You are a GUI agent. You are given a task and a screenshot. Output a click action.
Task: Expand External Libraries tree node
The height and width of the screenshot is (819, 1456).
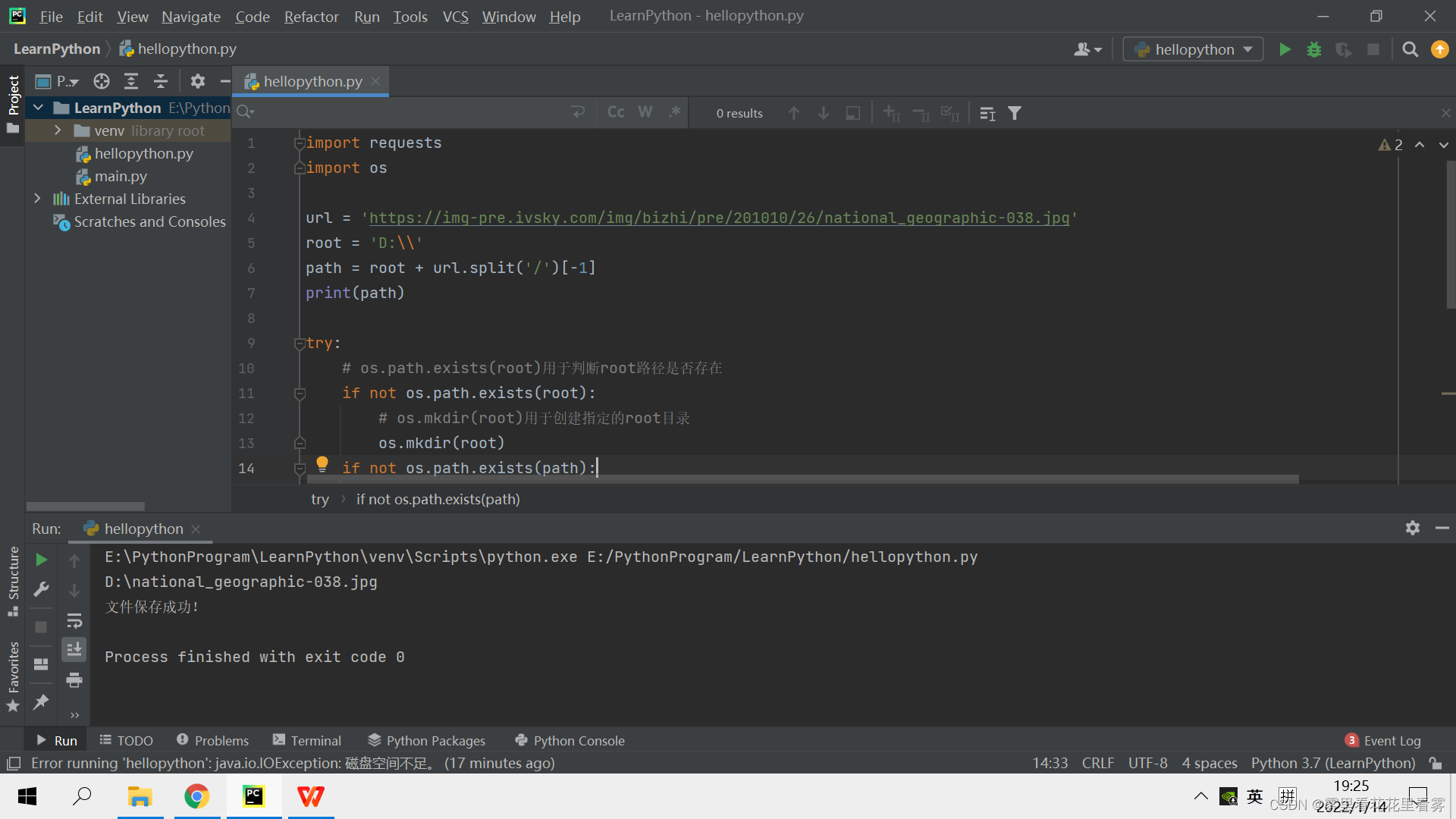pyautogui.click(x=38, y=199)
